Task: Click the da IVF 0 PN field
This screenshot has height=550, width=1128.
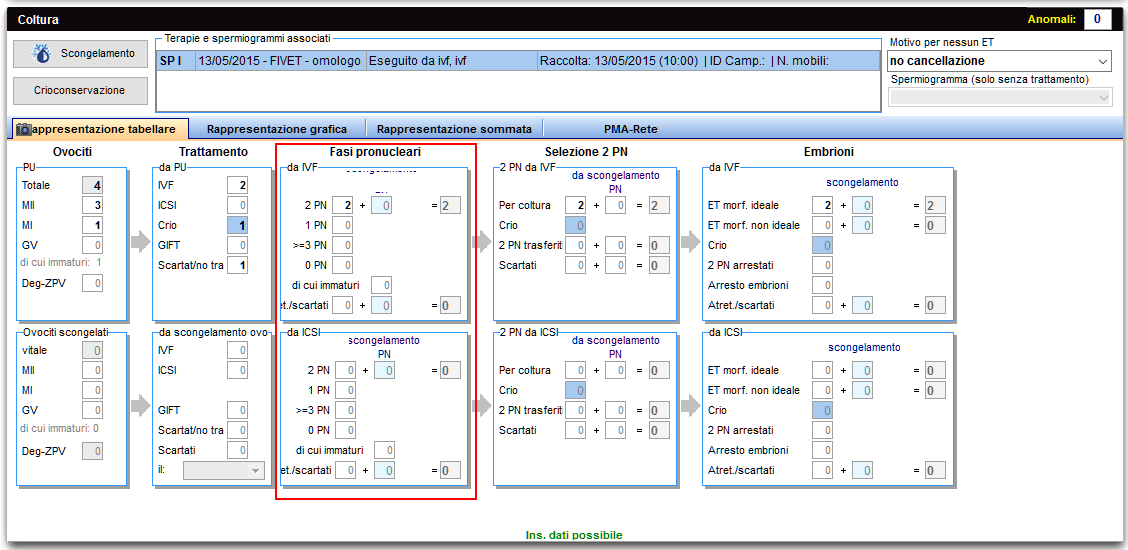Action: [x=343, y=265]
